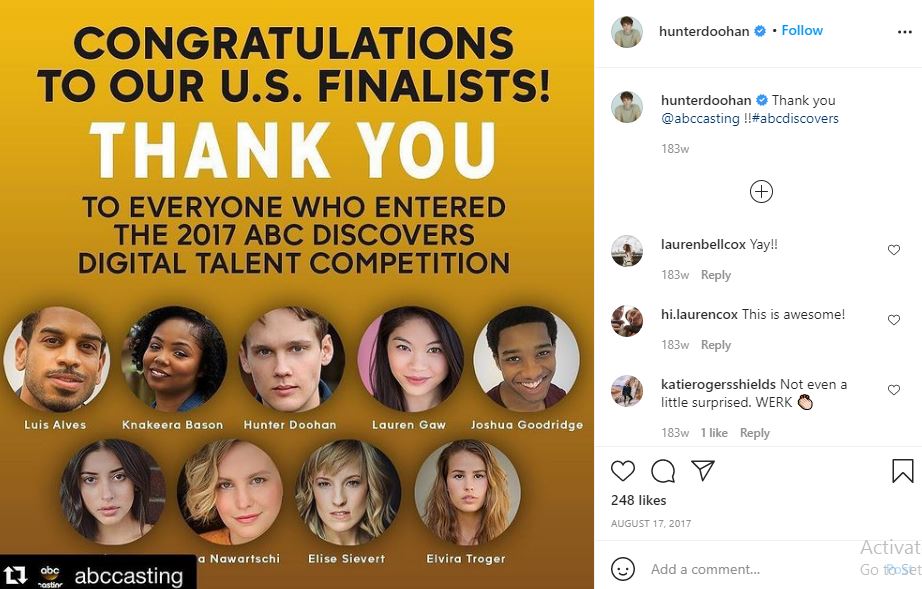Open katierogersshields' profile avatar
The height and width of the screenshot is (589, 922).
pos(627,390)
